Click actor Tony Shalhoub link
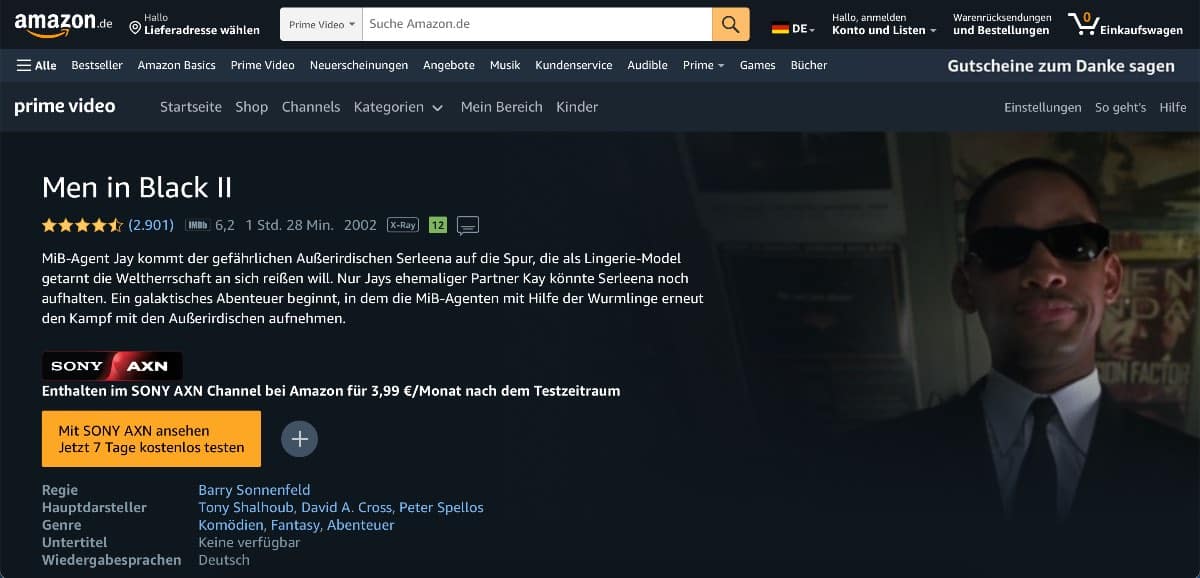1200x578 pixels. 247,507
